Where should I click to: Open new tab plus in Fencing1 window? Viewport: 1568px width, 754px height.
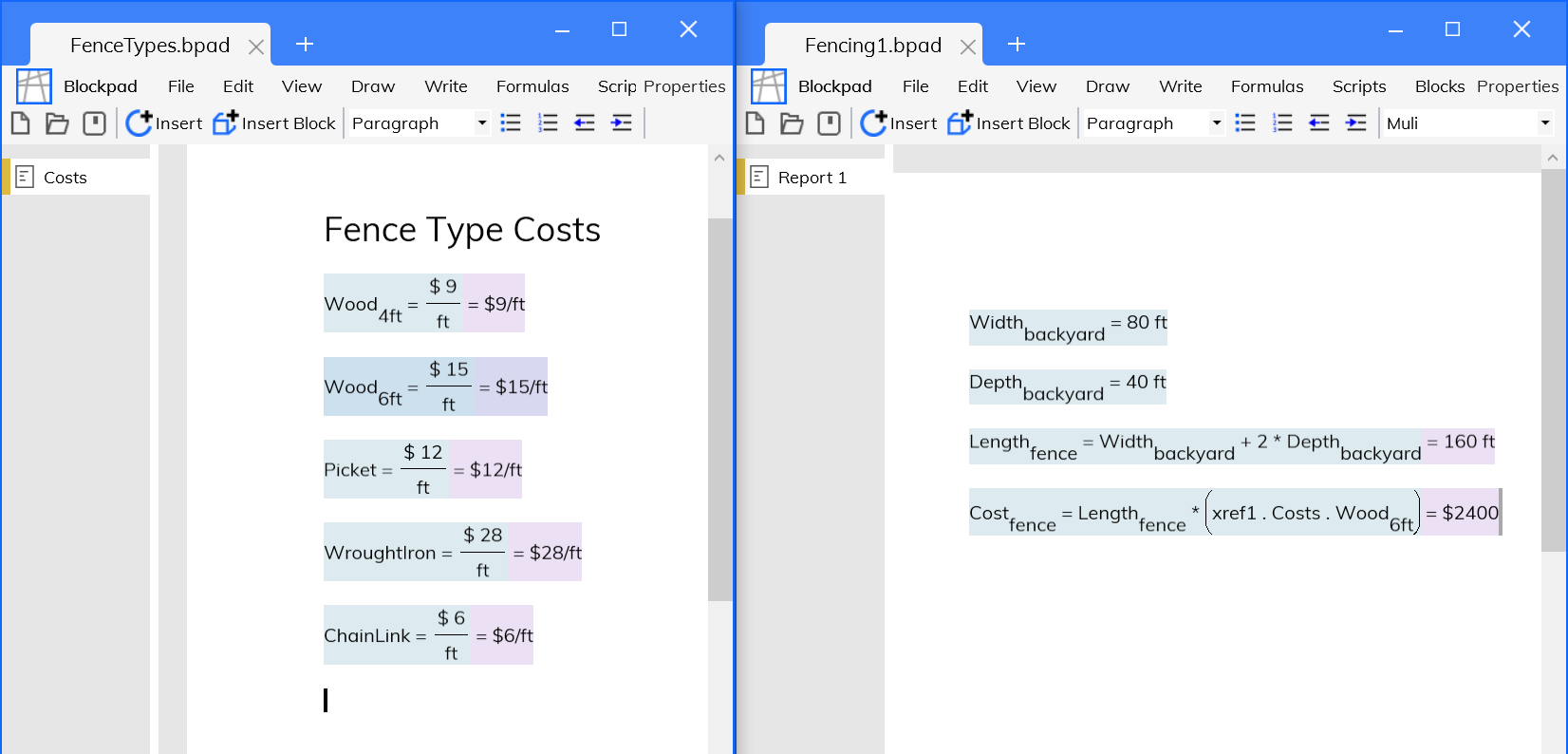1017,44
